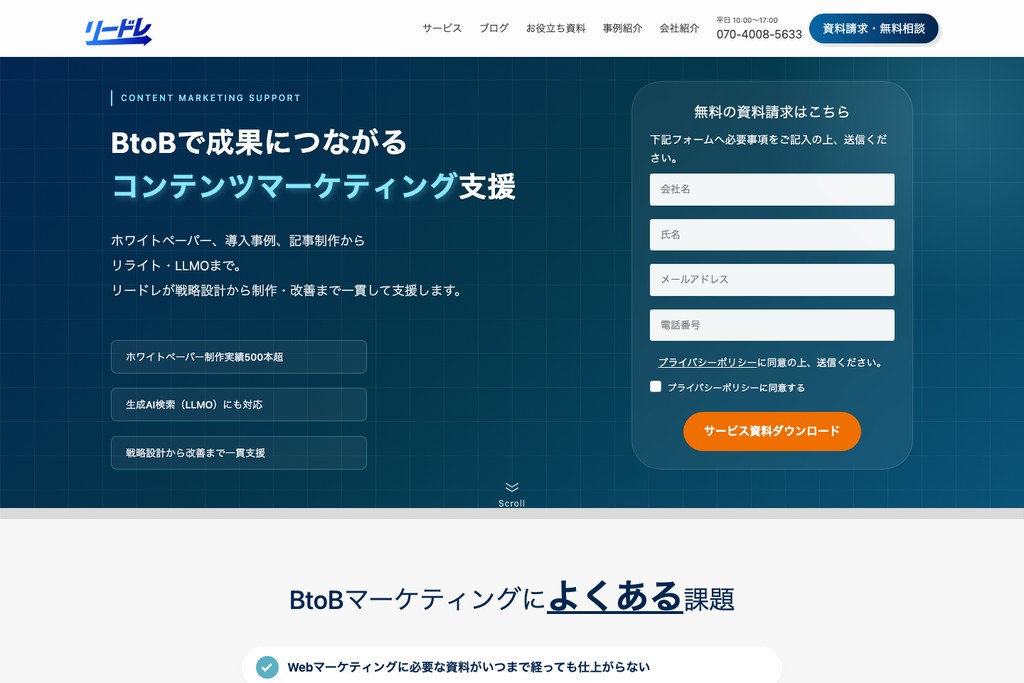The width and height of the screenshot is (1024, 683).
Task: Click the Webマーケティングに必要な資料 list item
Action: [512, 667]
